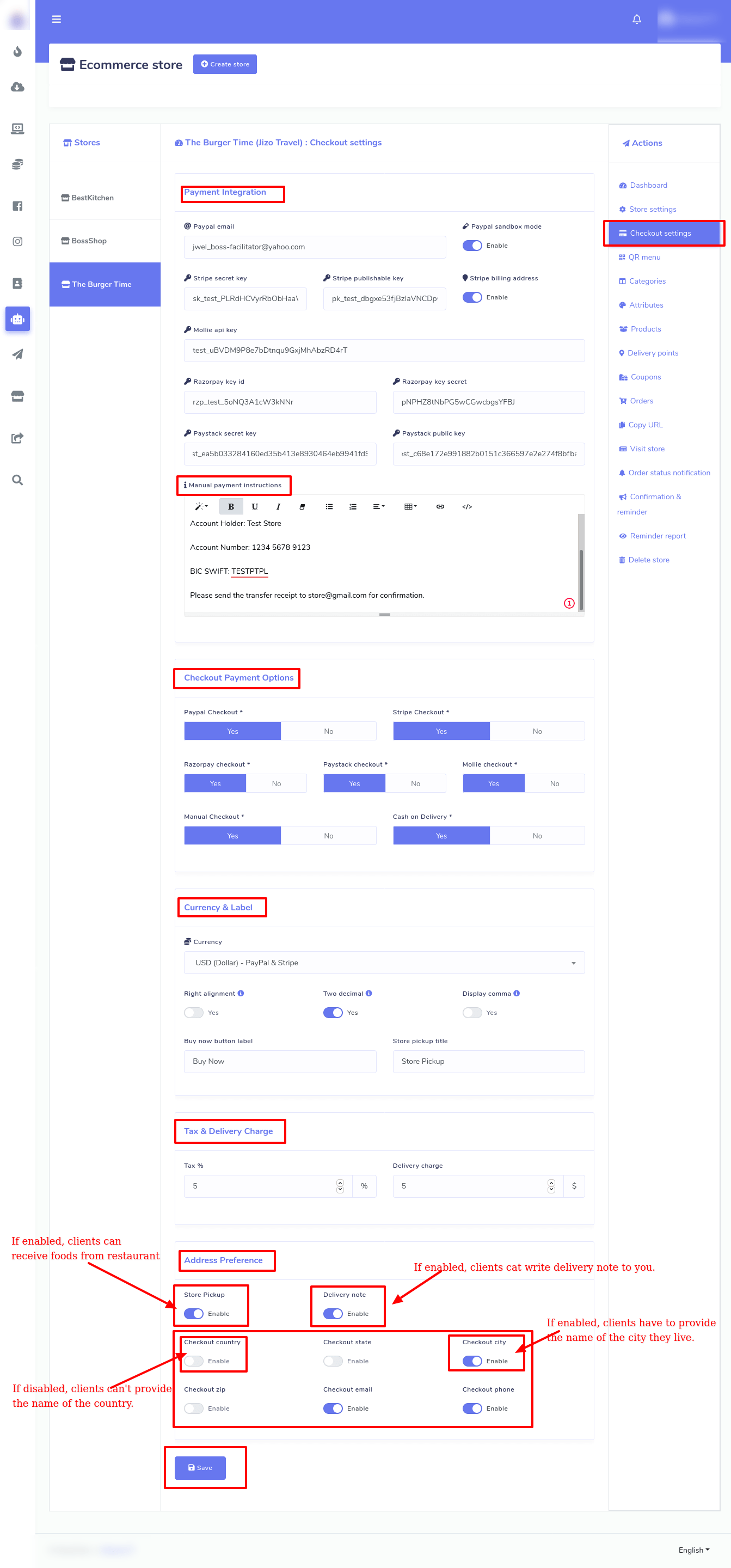Expand the Currency dropdown
This screenshot has width=731, height=1568.
[x=383, y=963]
